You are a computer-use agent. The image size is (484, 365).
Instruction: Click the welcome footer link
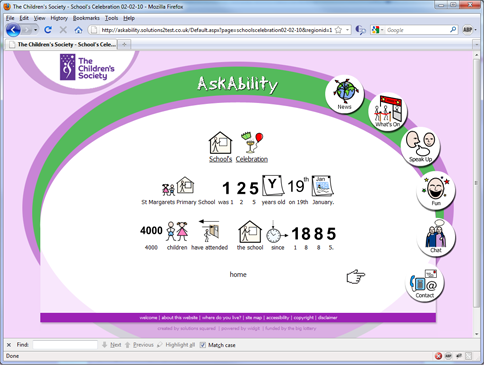point(148,318)
